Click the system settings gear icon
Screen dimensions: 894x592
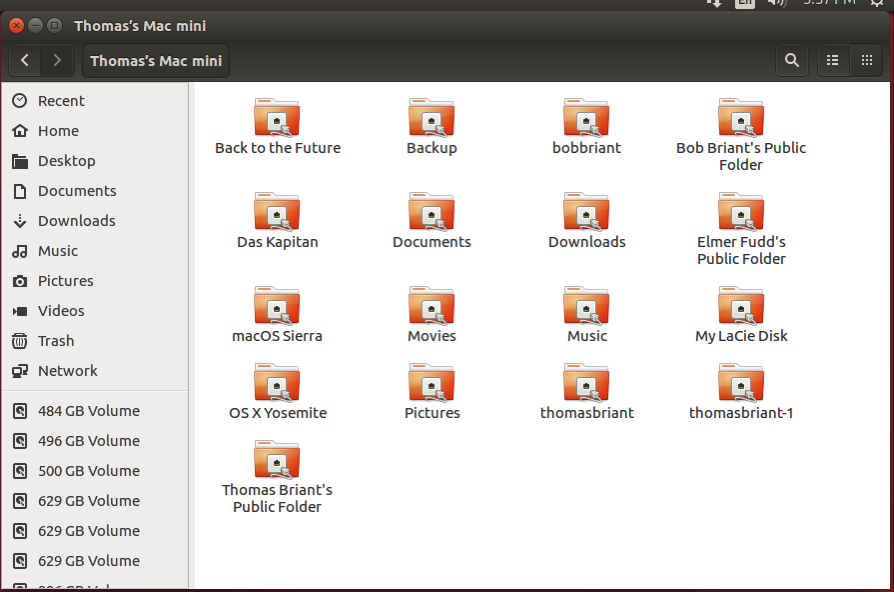876,3
